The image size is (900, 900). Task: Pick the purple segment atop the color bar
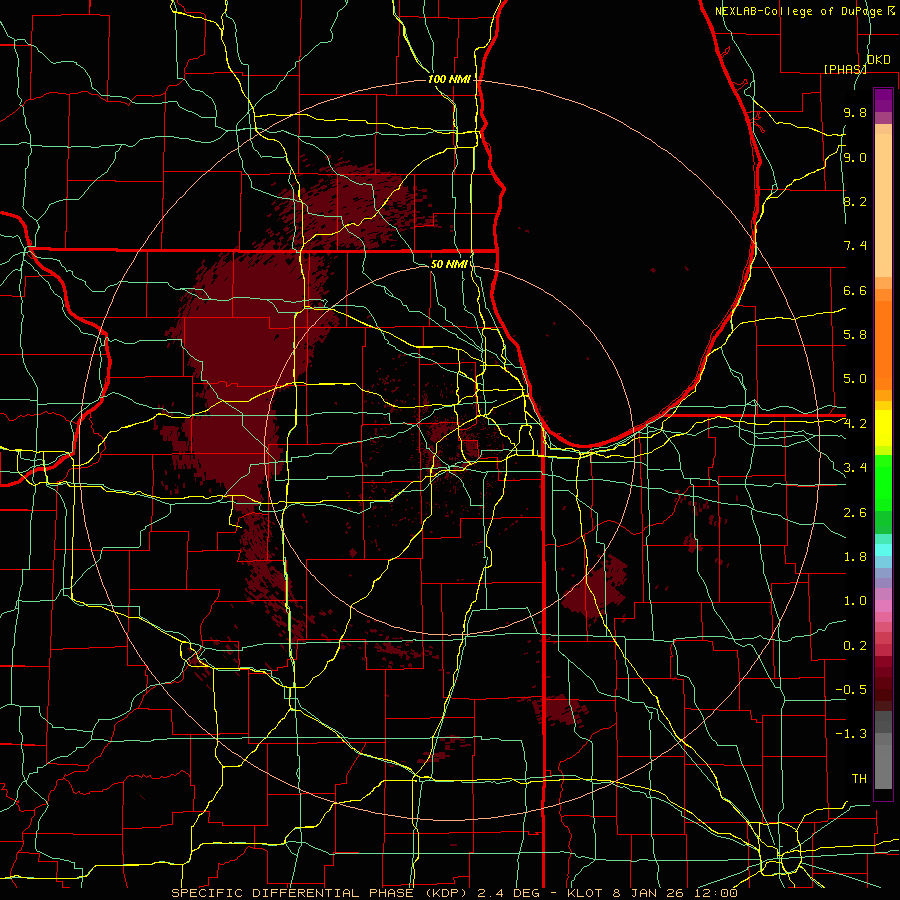(x=883, y=100)
